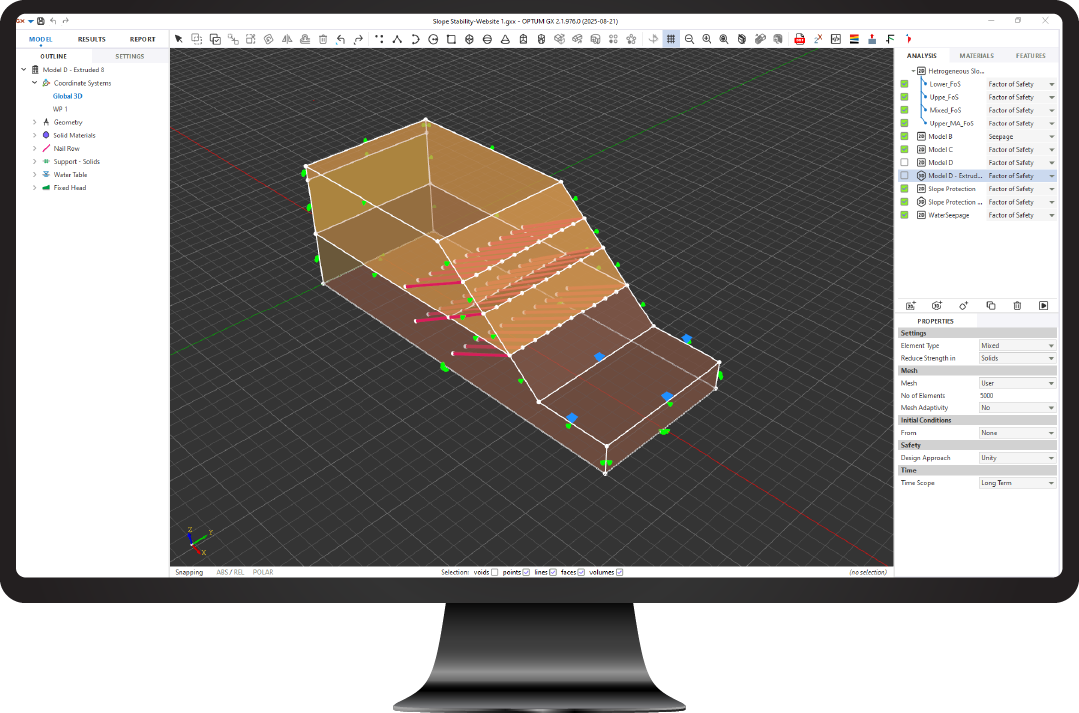Select the arrow pointer tool
This screenshot has width=1079, height=713.
coord(179,39)
